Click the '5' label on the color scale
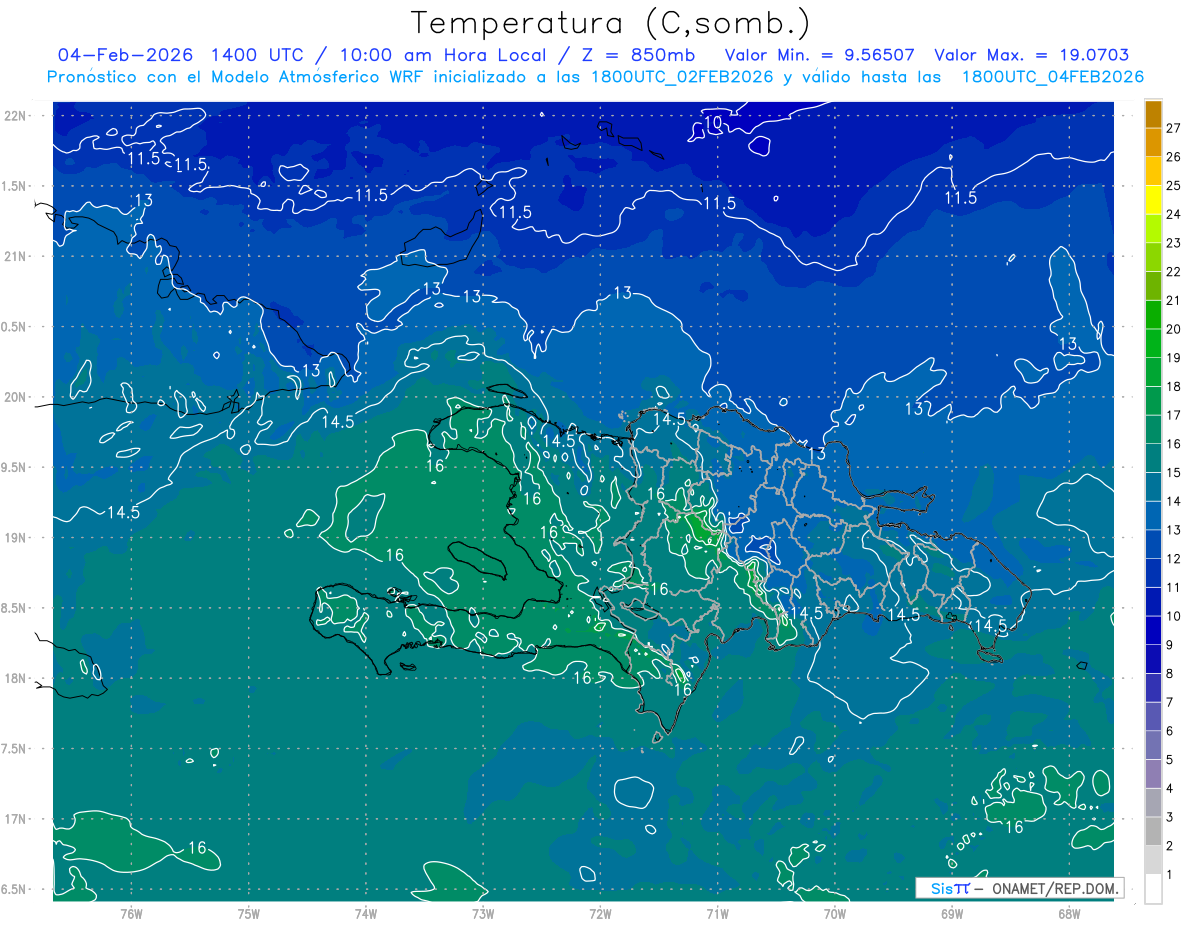1200x927 pixels. pos(1170,760)
